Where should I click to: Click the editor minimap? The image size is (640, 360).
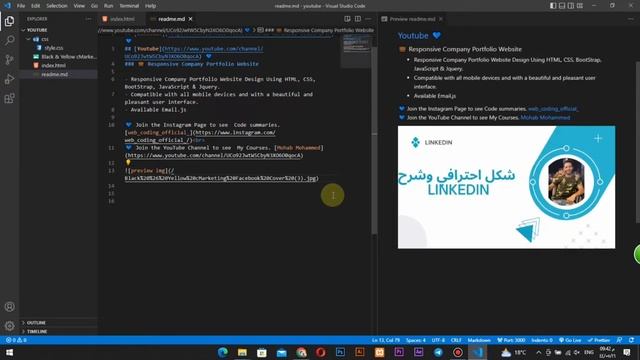356,51
